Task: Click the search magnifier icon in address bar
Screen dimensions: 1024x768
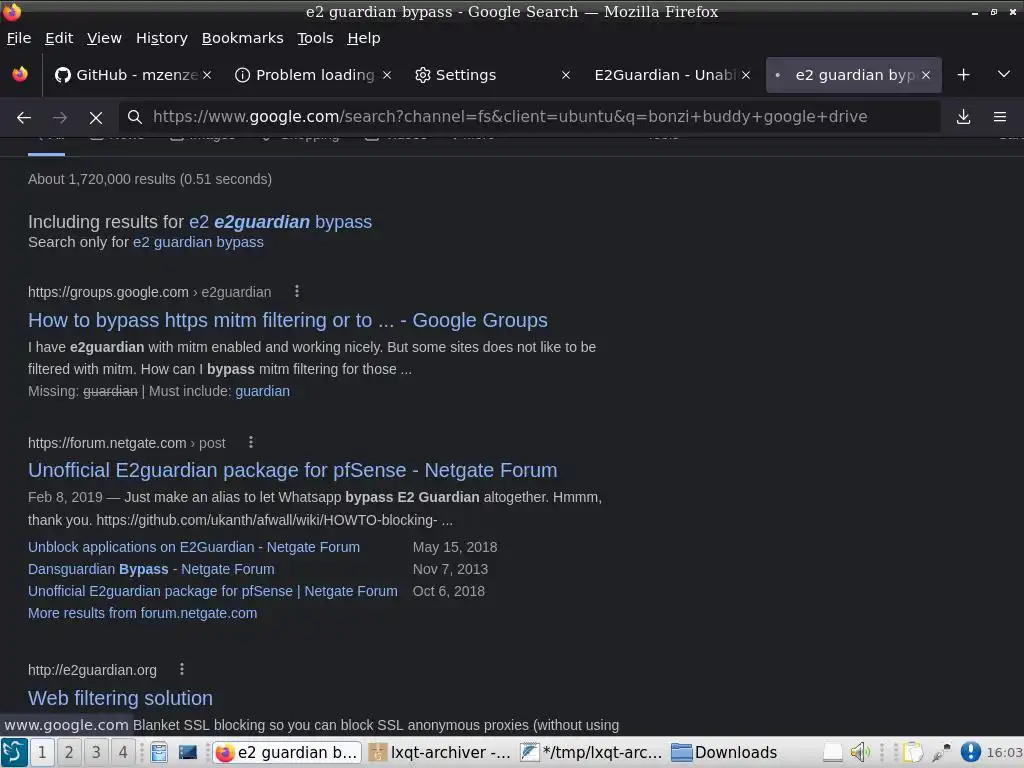Action: 135,117
